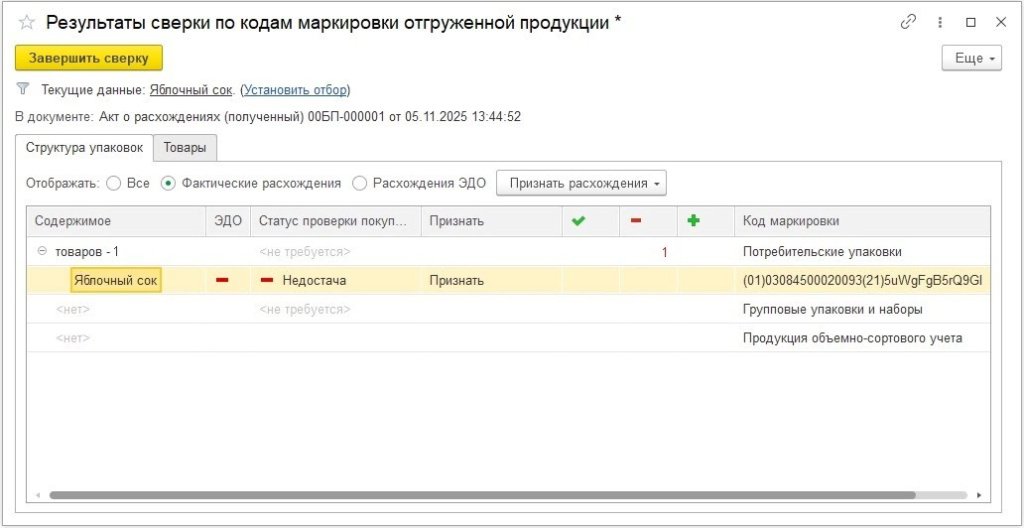Screen dimensions: 1024x528
Task: Click the "Установить отбор" link
Action: click(295, 89)
